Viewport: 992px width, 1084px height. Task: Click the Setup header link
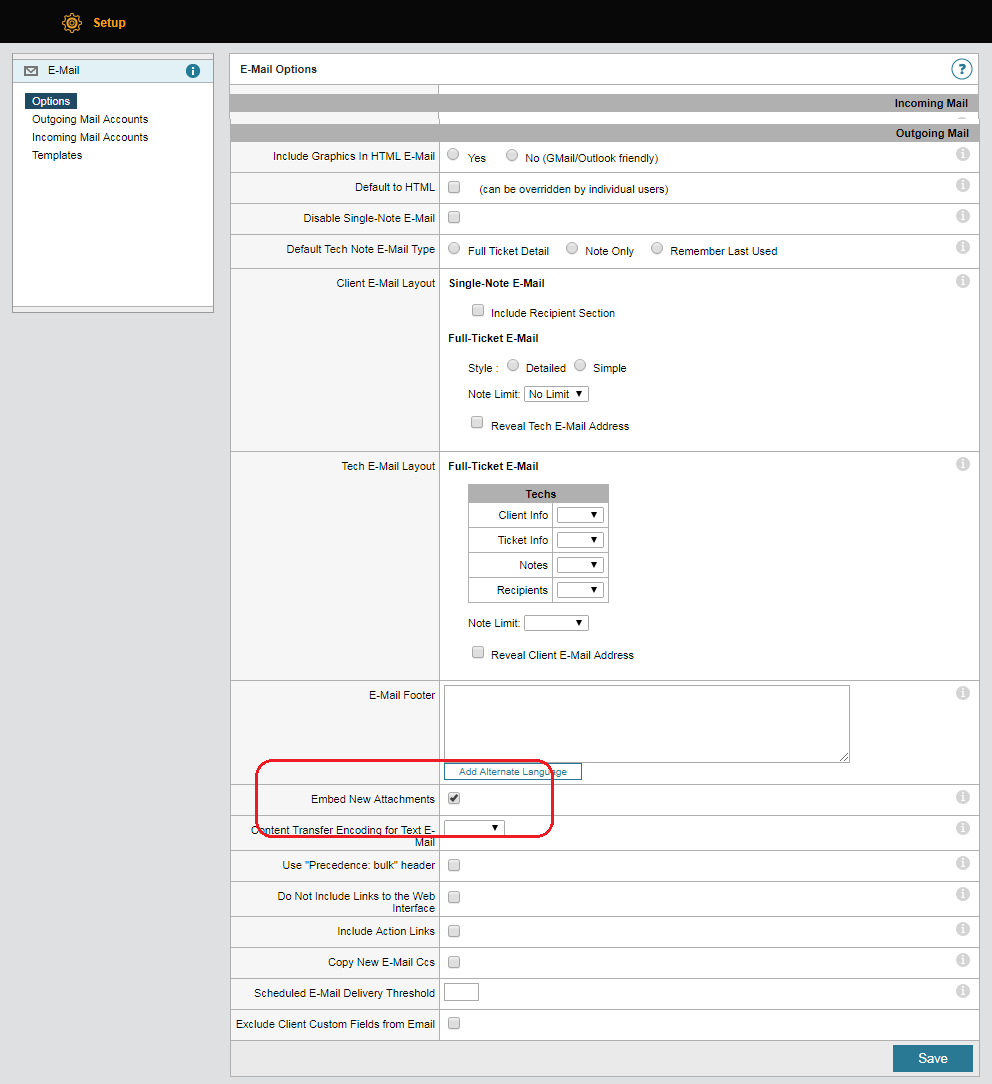pyautogui.click(x=109, y=23)
